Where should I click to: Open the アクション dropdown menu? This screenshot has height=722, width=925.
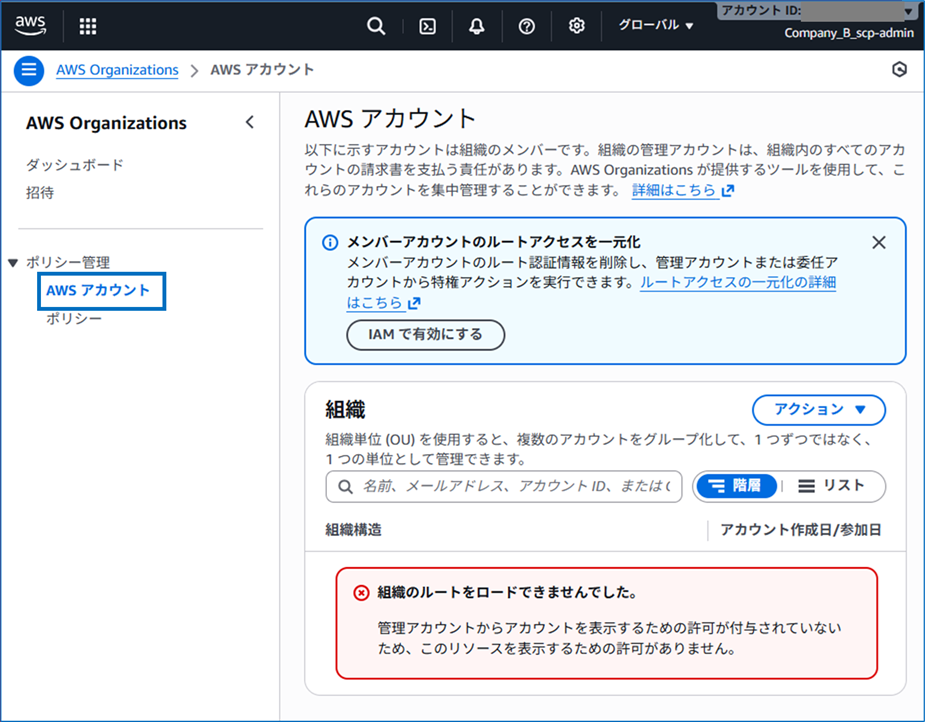click(x=818, y=410)
